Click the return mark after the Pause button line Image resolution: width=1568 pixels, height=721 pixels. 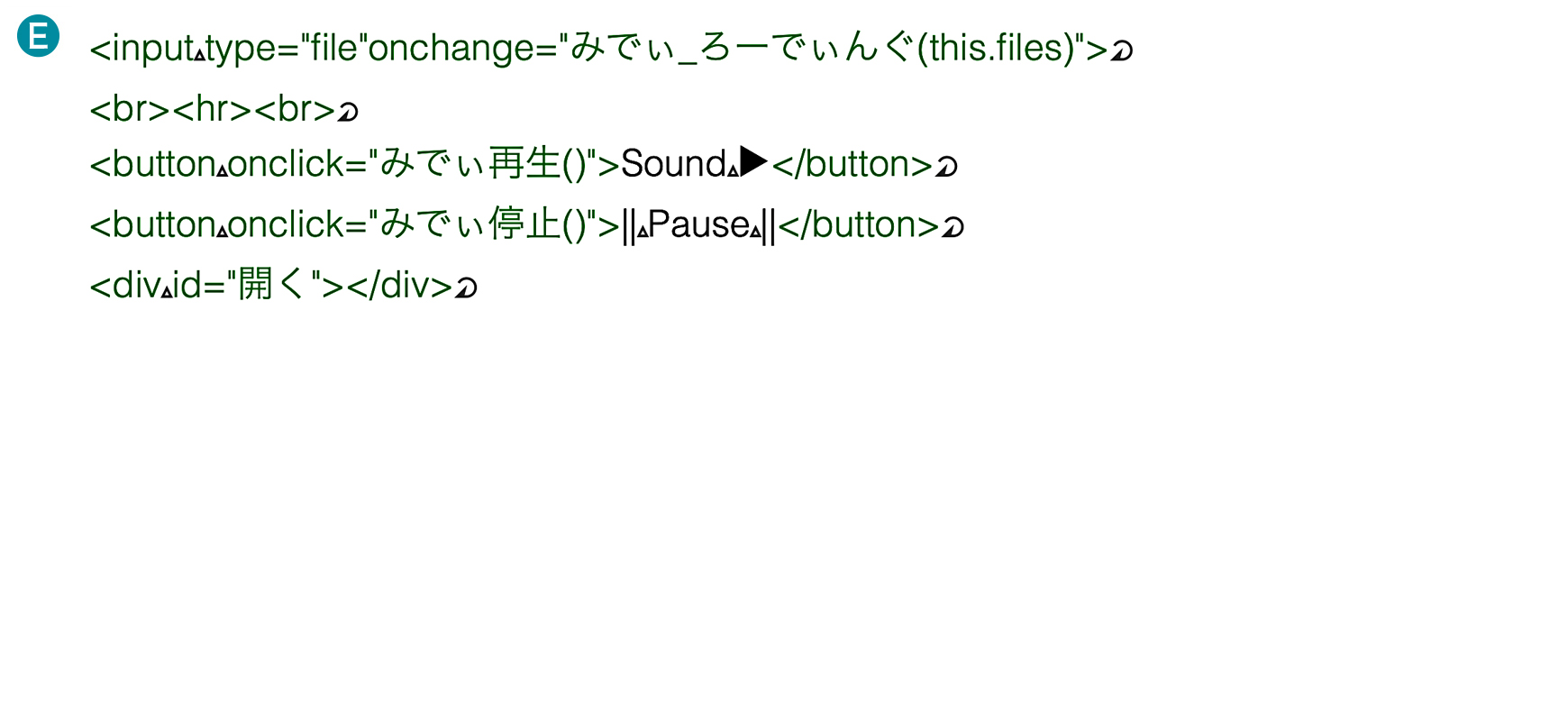point(953,227)
